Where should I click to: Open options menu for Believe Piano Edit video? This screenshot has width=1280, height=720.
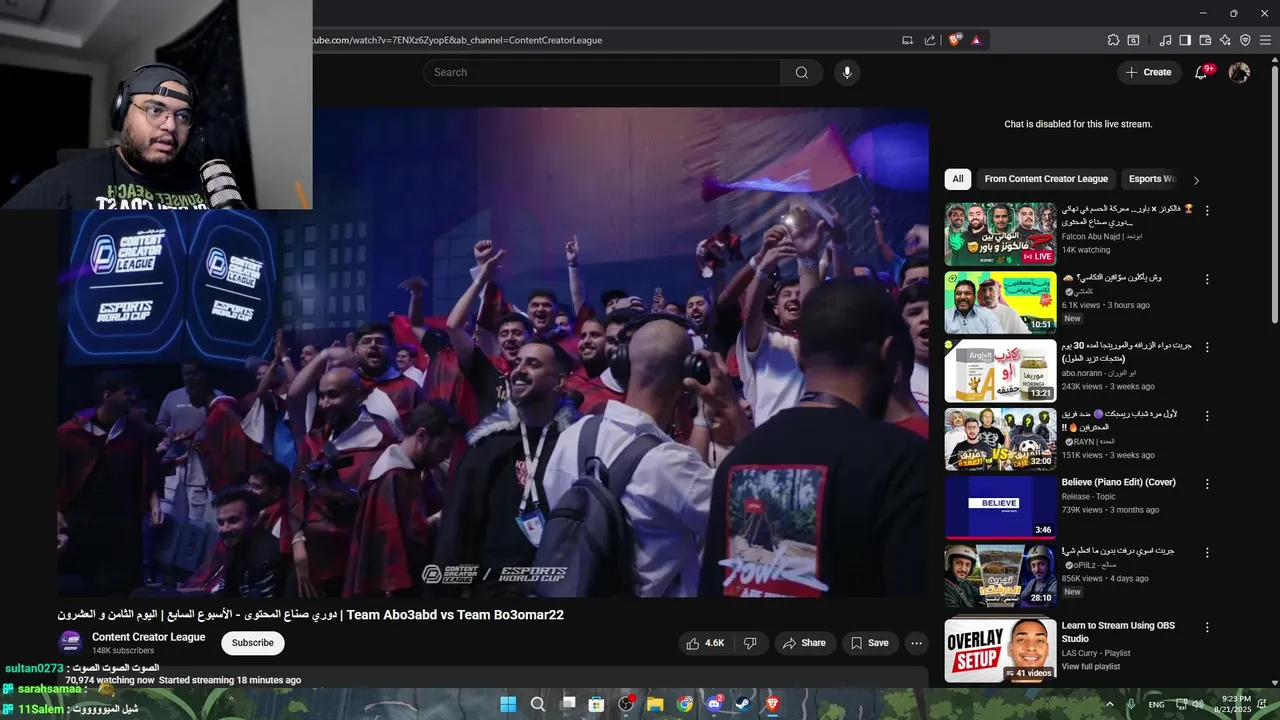tap(1207, 484)
